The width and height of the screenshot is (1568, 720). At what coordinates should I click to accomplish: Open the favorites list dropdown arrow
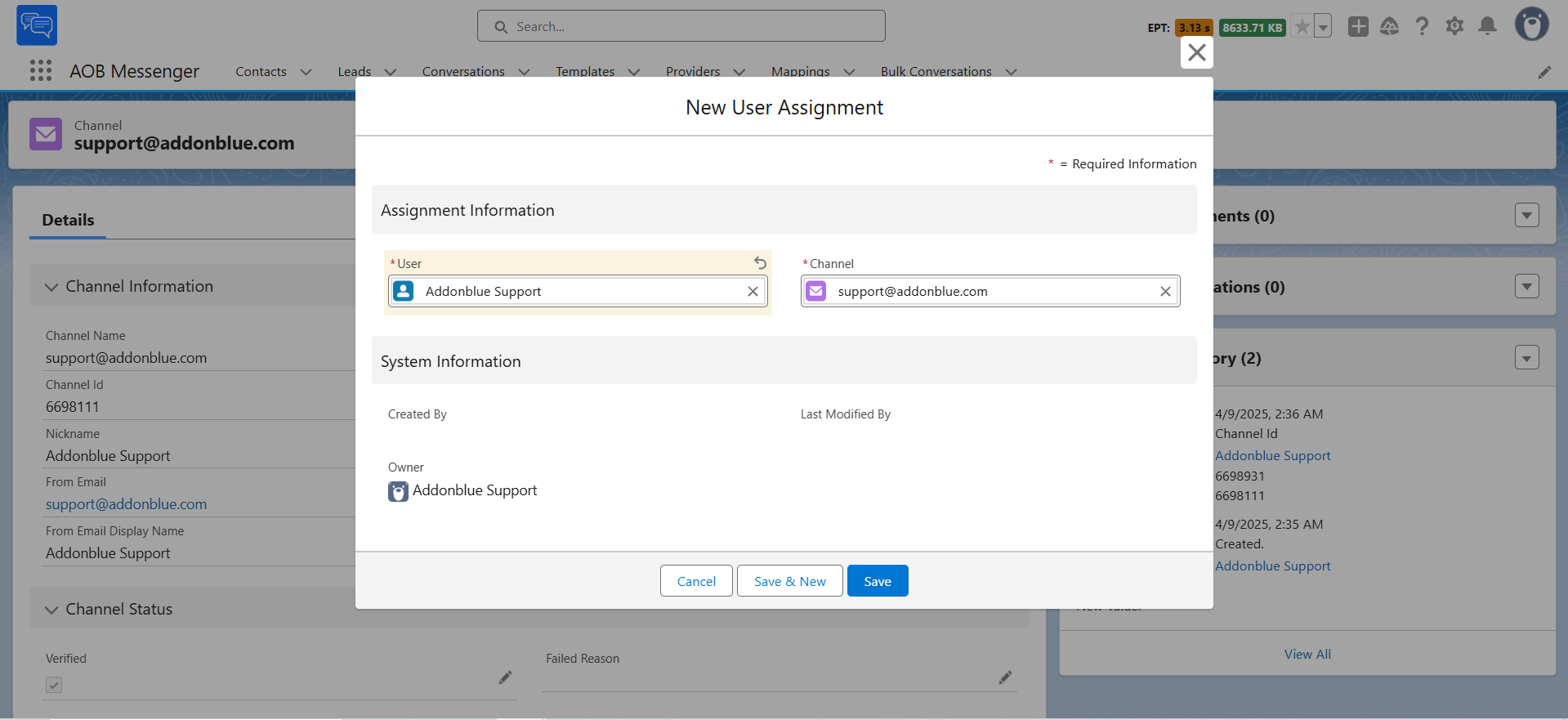1324,27
